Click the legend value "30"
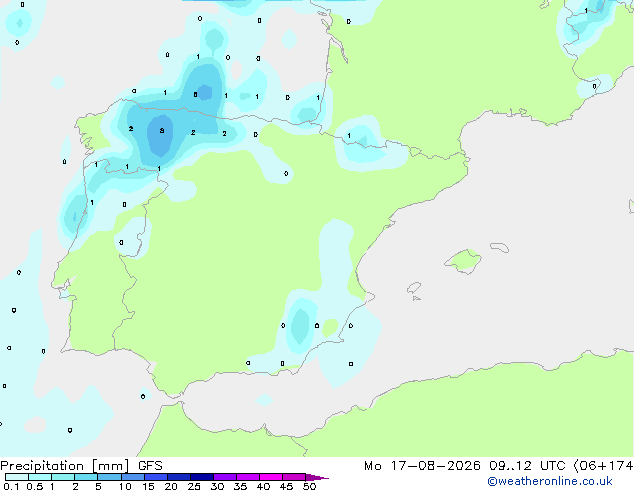 tap(217, 486)
